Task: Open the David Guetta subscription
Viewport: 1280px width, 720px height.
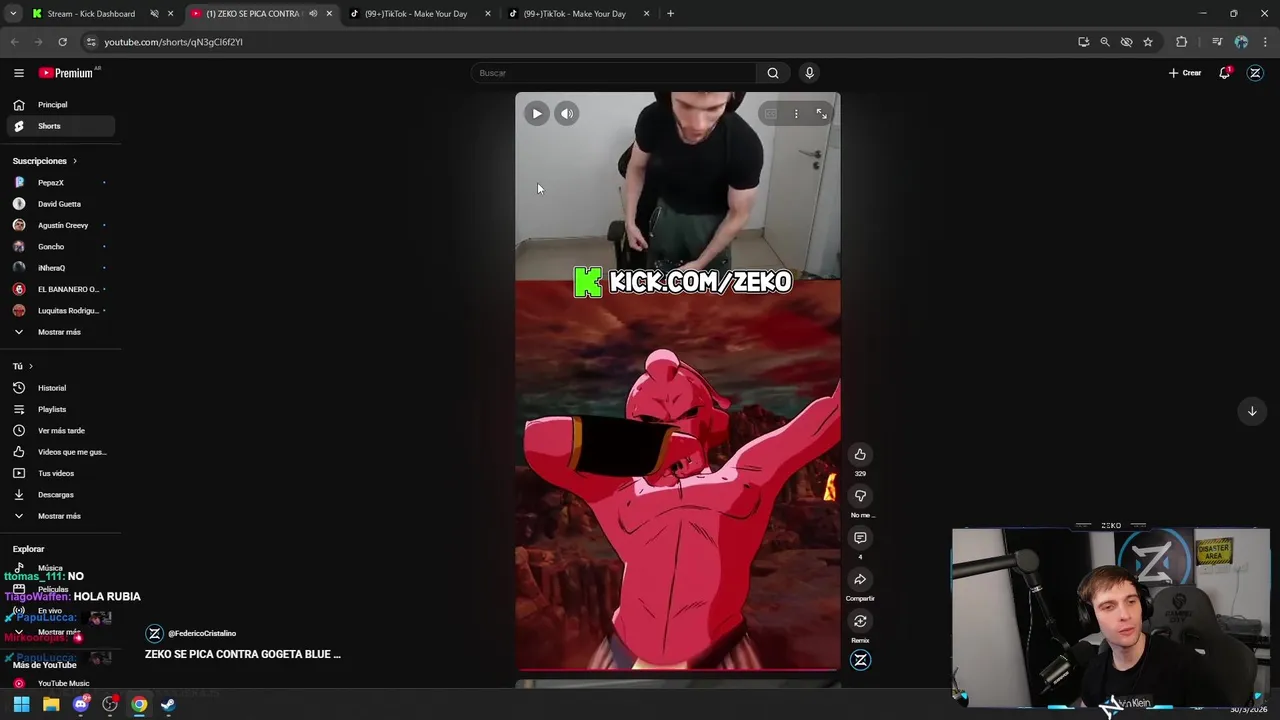Action: pyautogui.click(x=59, y=204)
